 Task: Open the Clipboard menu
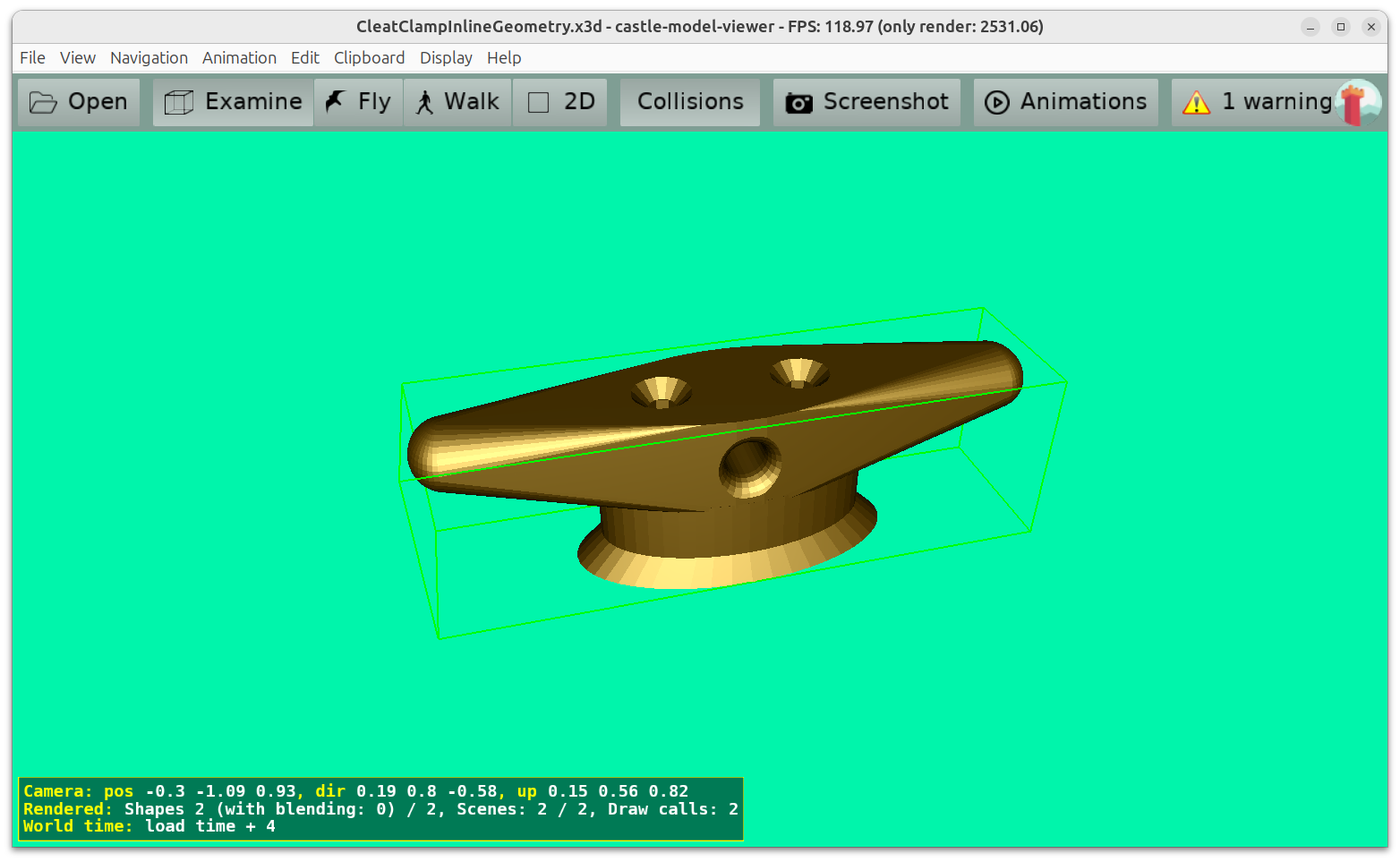point(369,57)
